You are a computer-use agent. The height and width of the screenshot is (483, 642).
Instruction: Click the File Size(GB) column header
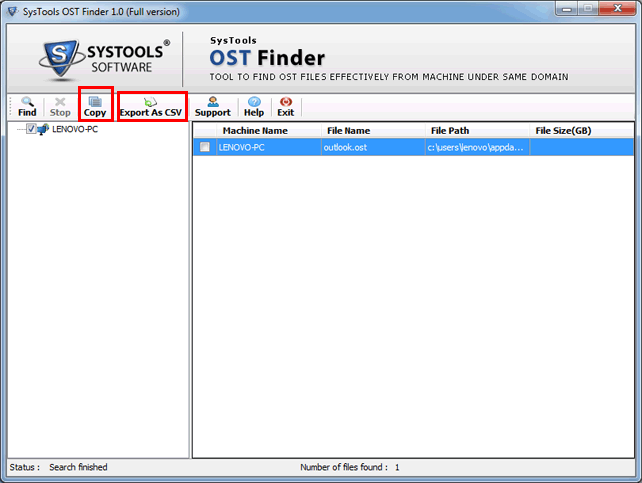(581, 131)
